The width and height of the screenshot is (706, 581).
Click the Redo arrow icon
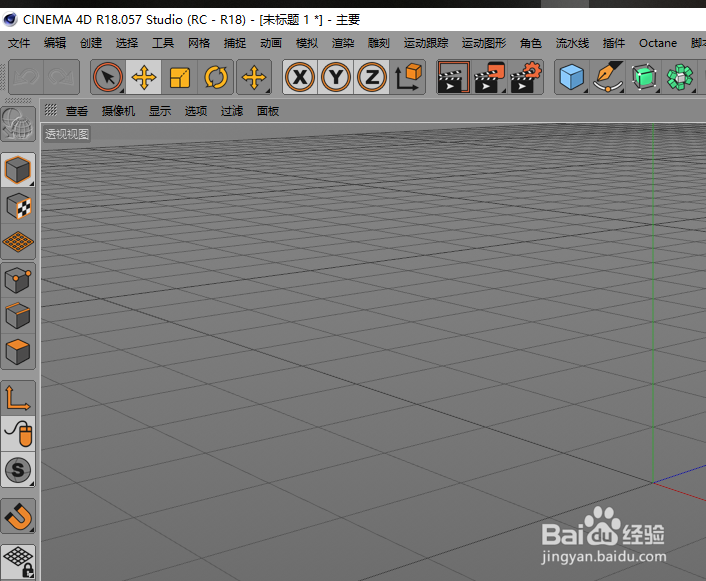[61, 77]
